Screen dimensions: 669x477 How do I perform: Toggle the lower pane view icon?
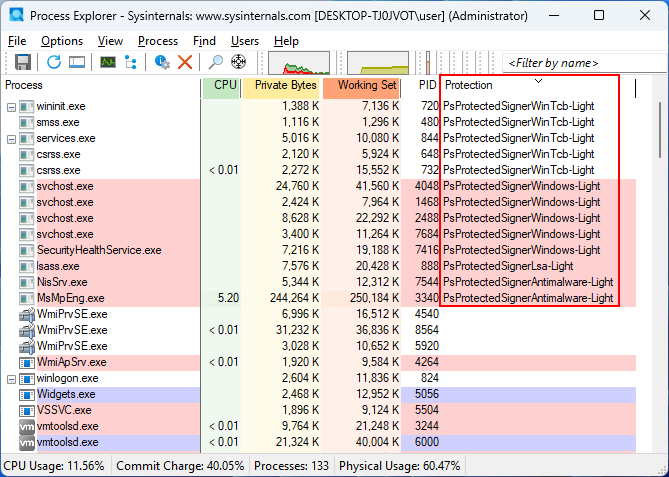(x=76, y=63)
